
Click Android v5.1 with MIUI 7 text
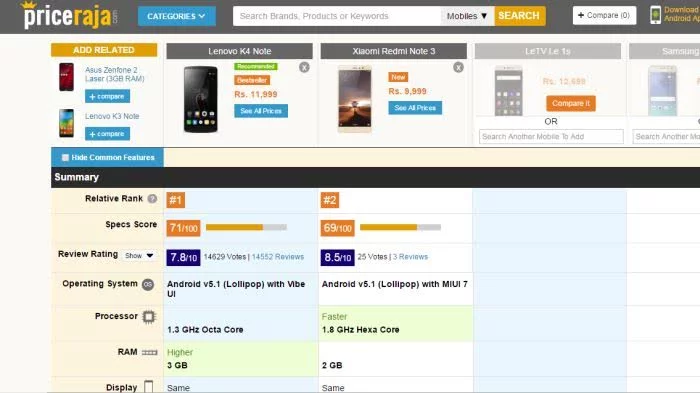395,284
